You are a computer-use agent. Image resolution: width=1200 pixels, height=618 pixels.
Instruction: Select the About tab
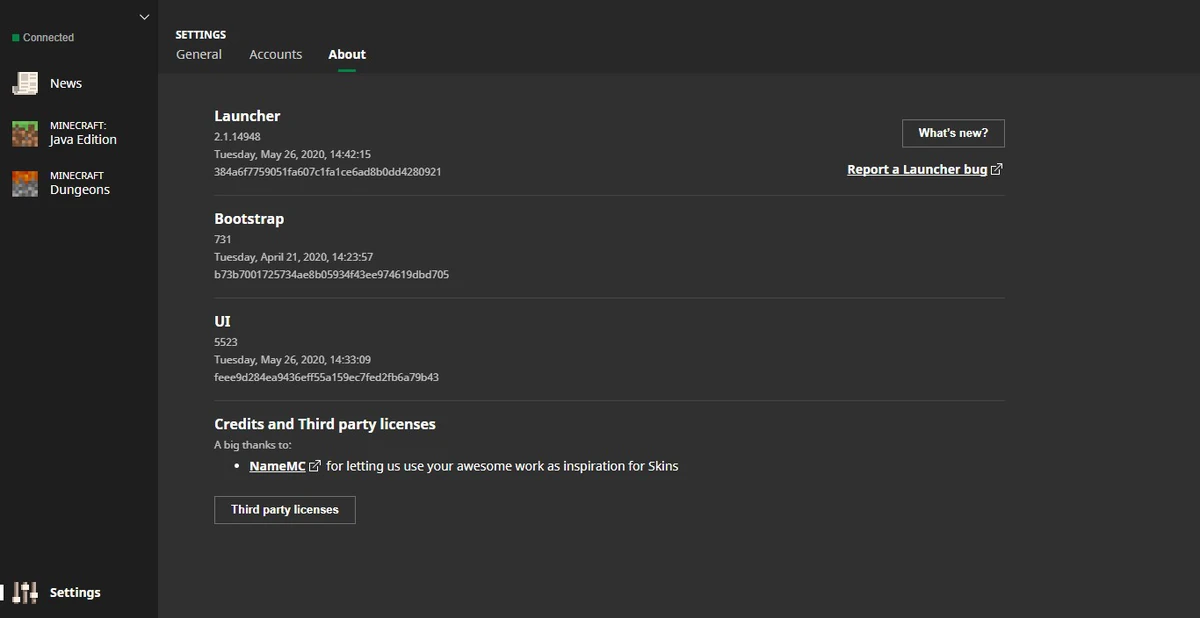tap(347, 54)
